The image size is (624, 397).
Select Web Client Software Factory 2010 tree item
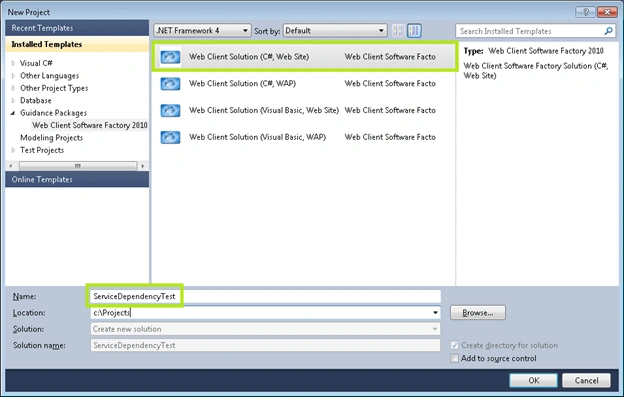[x=90, y=125]
